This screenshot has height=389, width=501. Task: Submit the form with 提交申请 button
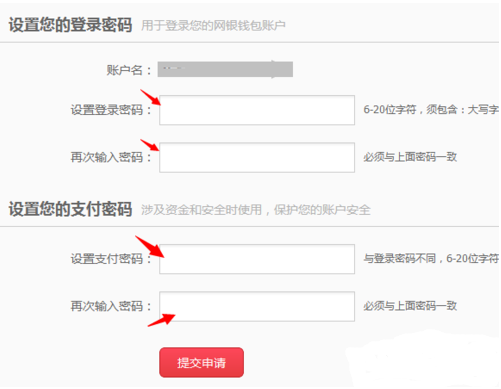[201, 362]
